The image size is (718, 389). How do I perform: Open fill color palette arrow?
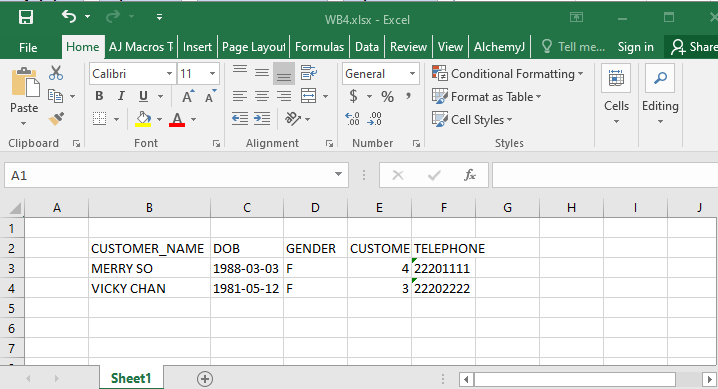coord(159,120)
